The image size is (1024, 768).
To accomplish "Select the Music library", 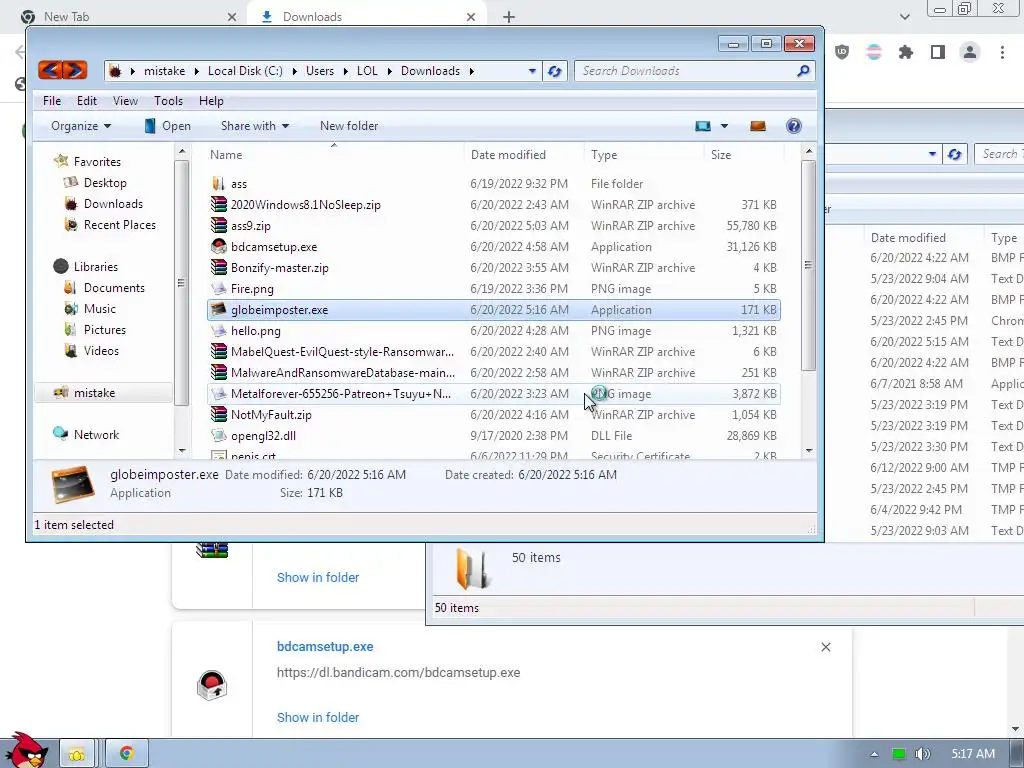I will point(99,308).
